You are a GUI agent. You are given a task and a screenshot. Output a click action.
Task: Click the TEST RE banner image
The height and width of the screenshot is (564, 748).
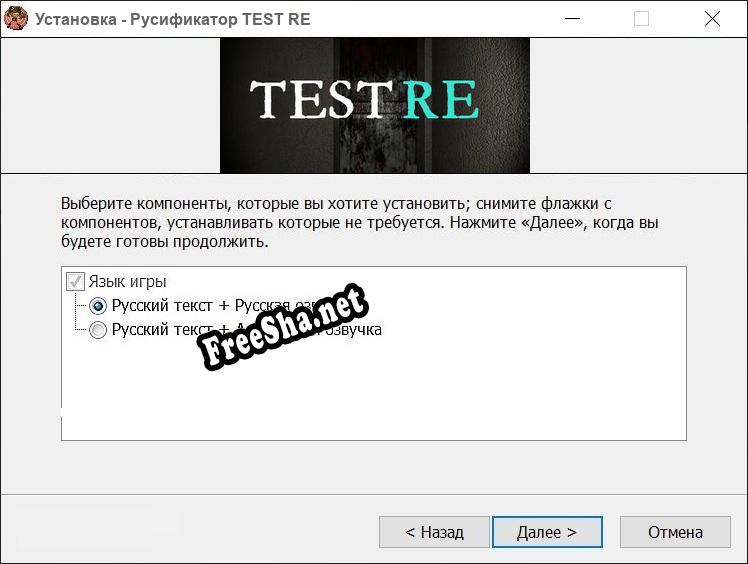click(374, 105)
